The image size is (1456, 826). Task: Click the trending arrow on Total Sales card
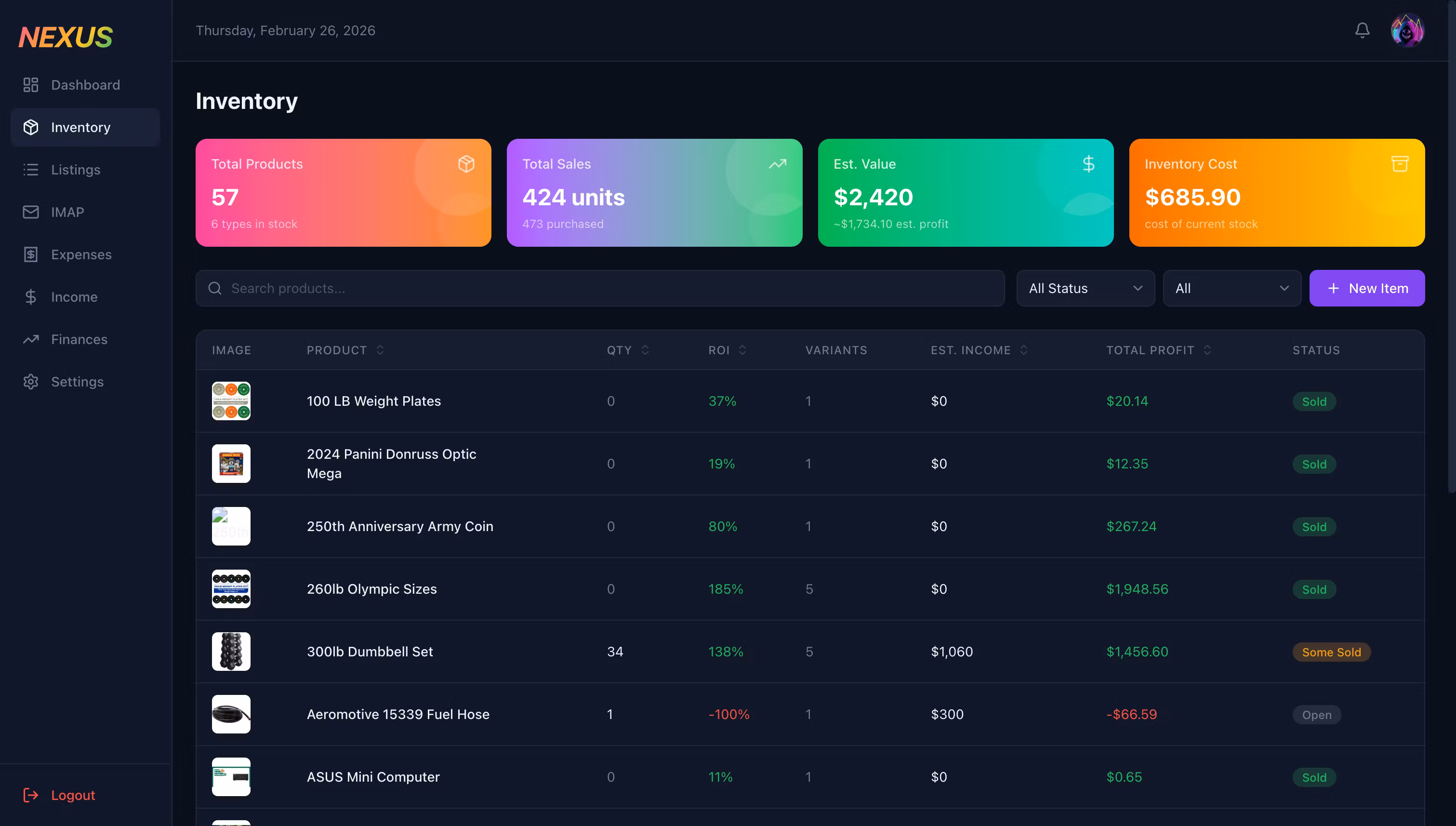777,164
